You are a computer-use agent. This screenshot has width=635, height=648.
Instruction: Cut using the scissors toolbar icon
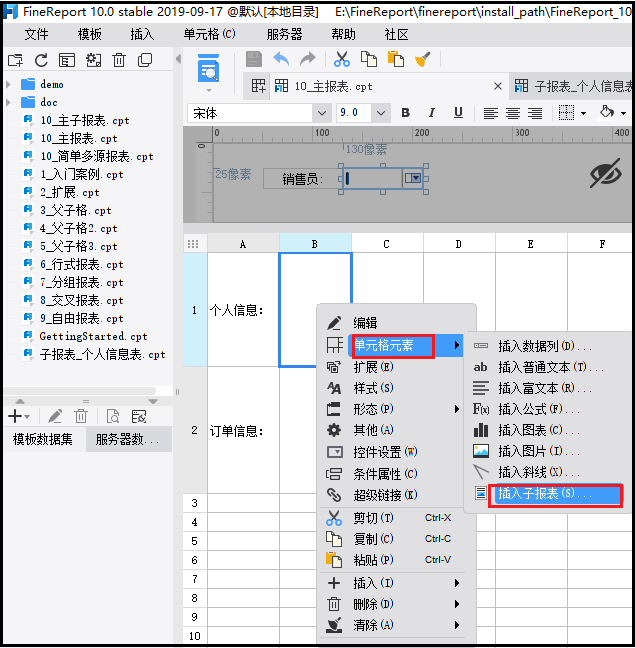pyautogui.click(x=342, y=59)
